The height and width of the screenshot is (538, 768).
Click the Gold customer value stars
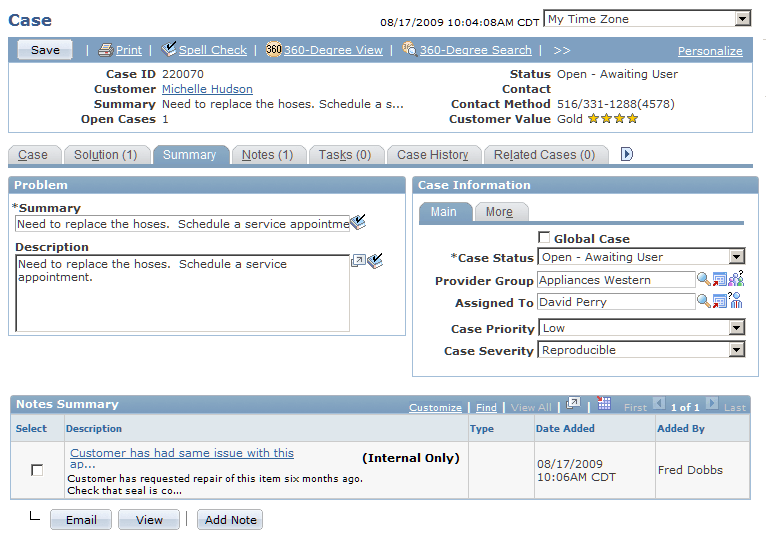tap(613, 119)
